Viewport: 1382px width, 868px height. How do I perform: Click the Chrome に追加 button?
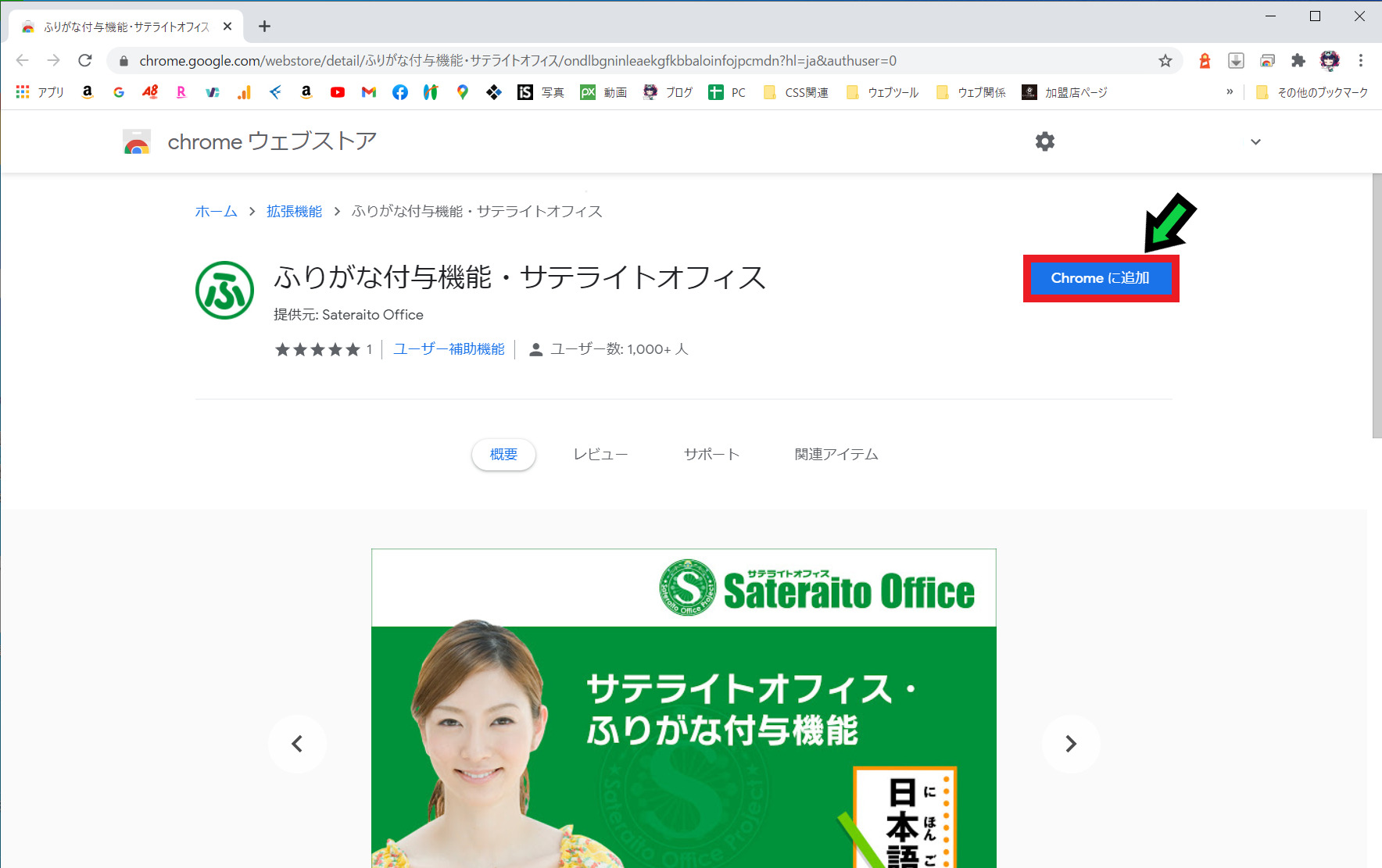[1101, 278]
